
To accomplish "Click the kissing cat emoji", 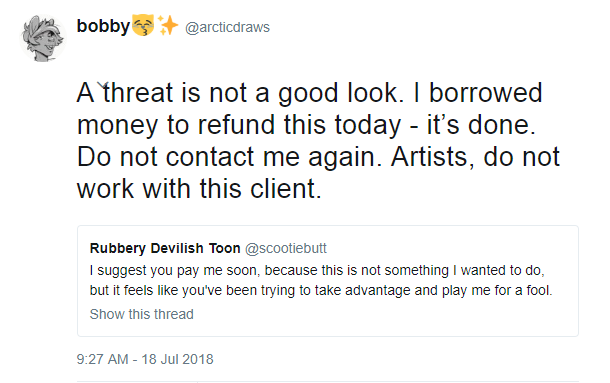I will pyautogui.click(x=143, y=26).
